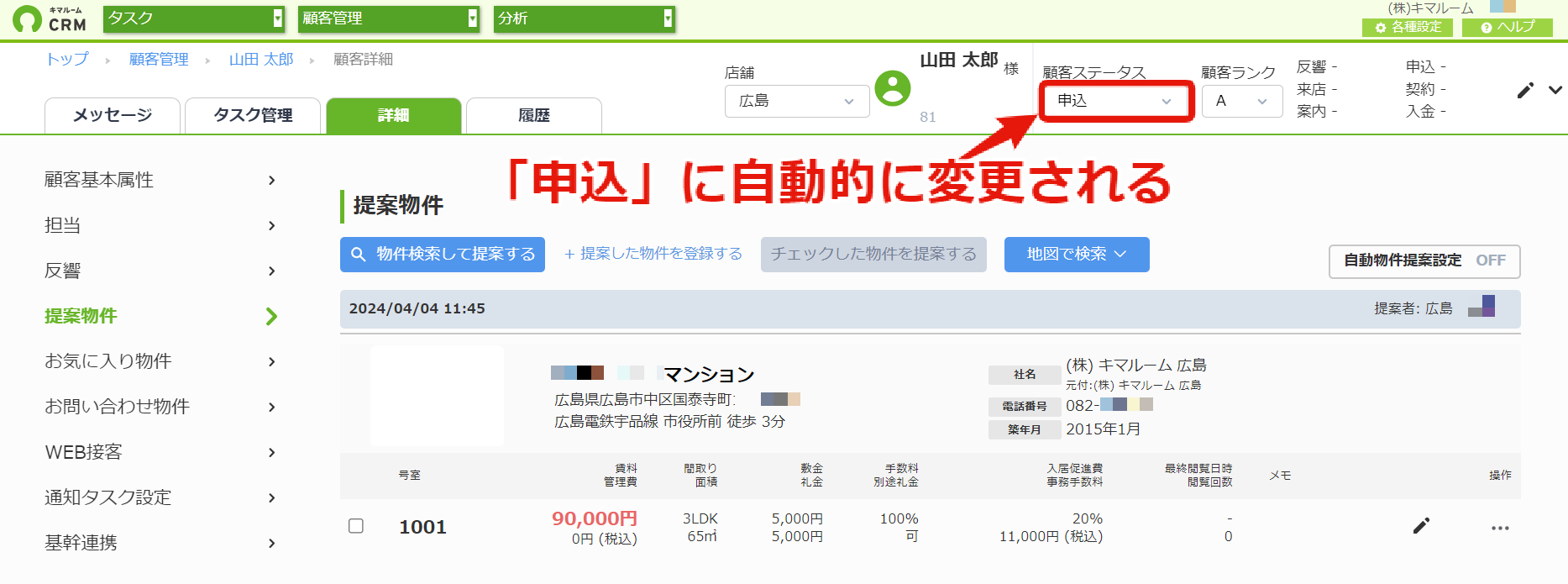
Task: Click 築年月 value 2015年1月
Action: point(1104,429)
